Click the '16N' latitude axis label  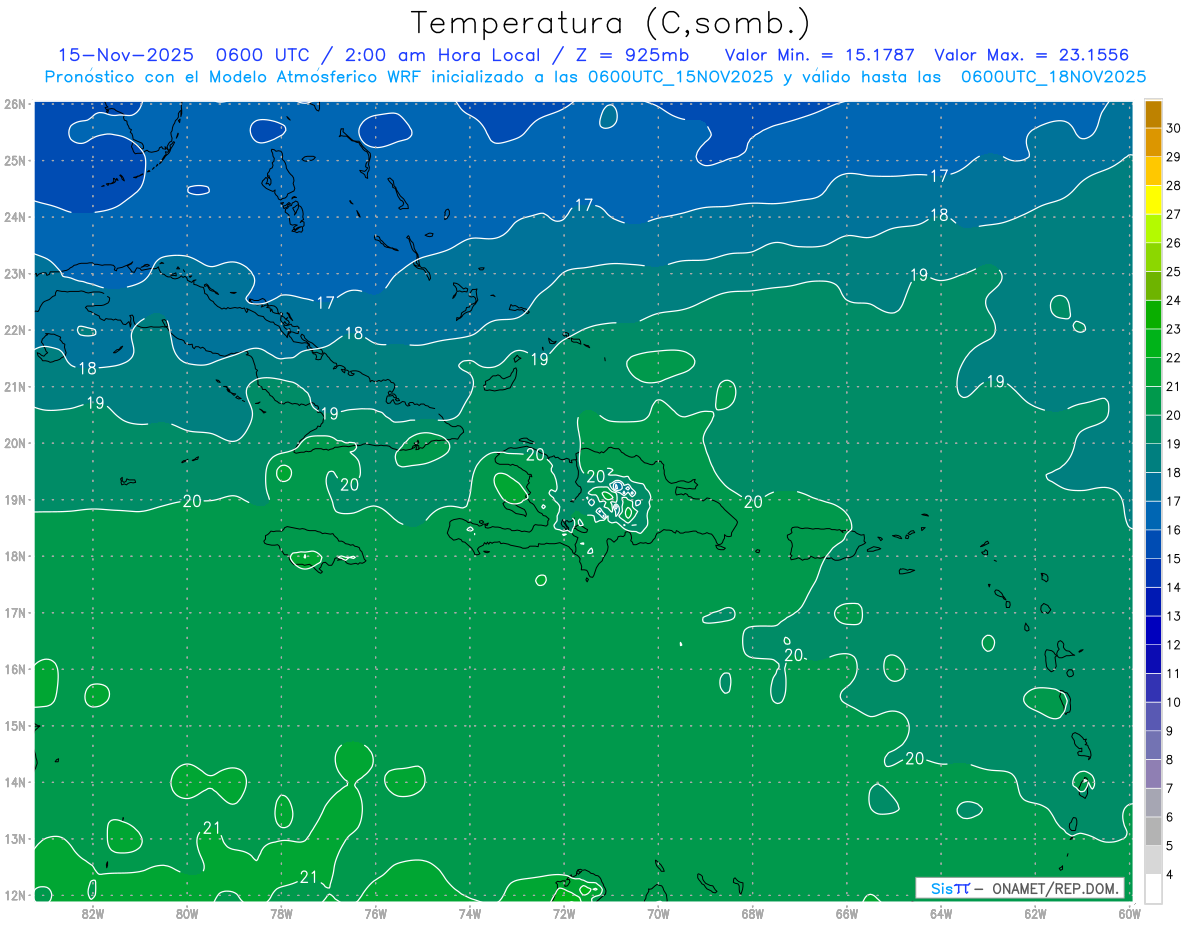pos(15,669)
